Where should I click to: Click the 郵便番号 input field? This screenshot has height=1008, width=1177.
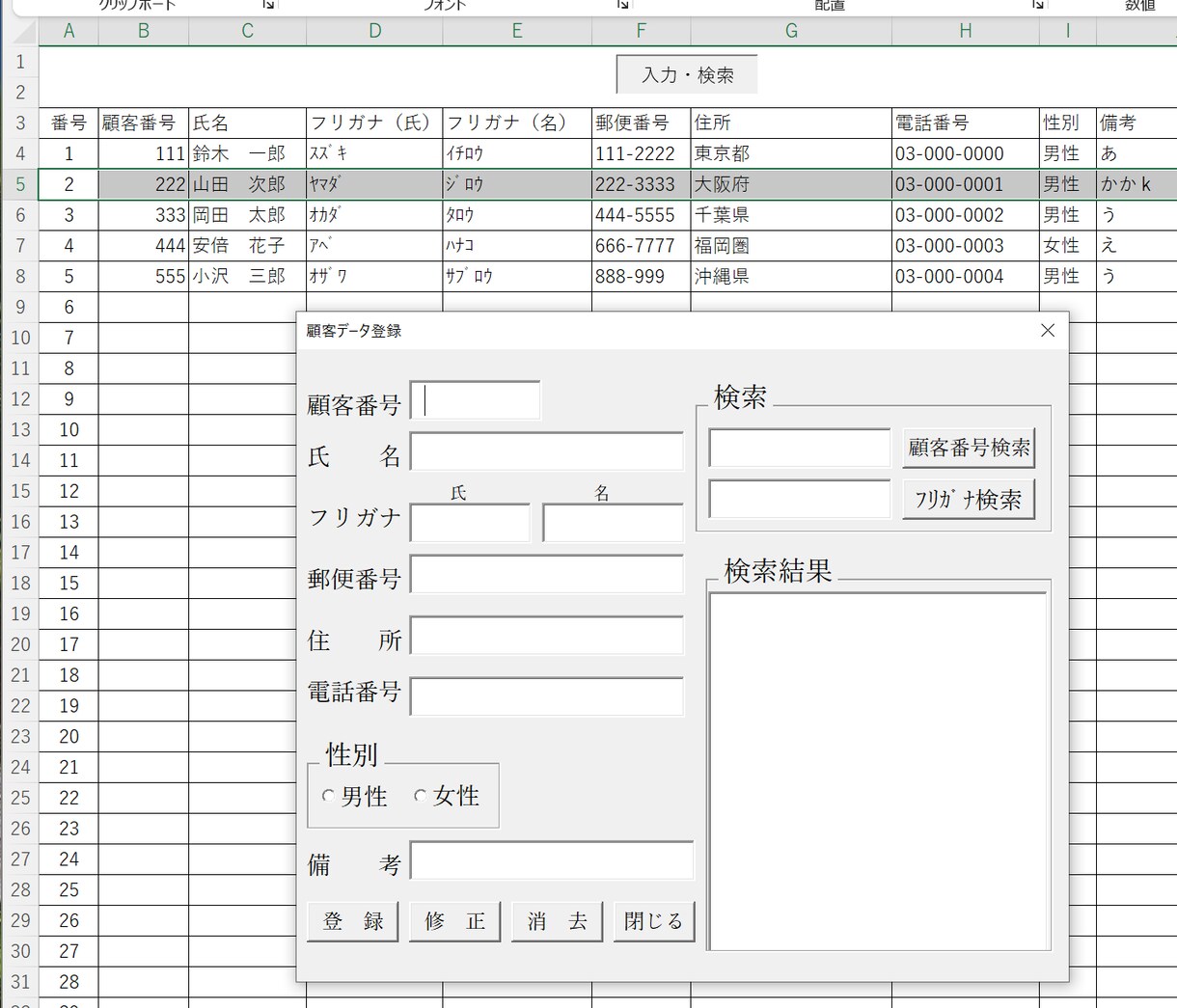pos(547,575)
